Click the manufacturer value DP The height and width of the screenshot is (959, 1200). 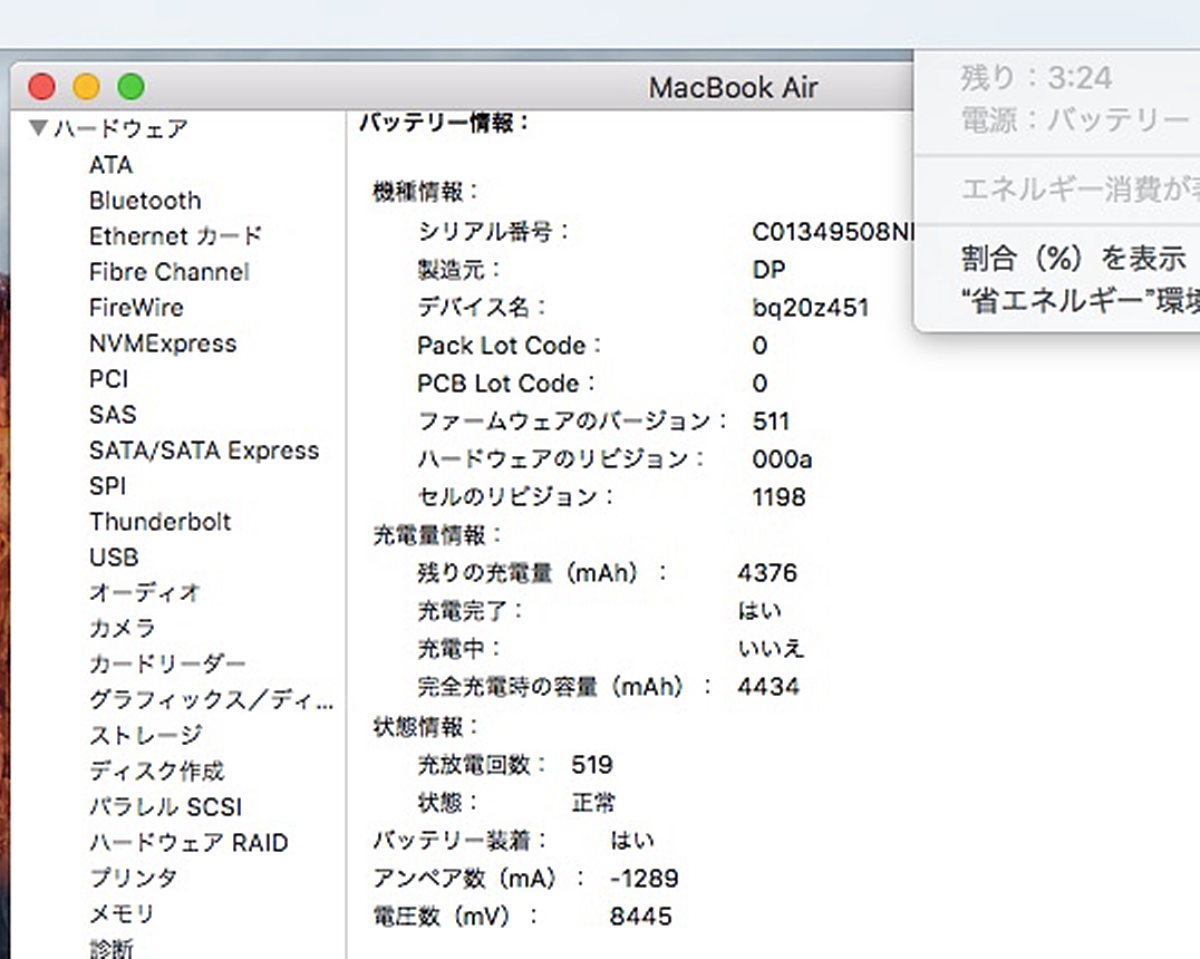[769, 270]
